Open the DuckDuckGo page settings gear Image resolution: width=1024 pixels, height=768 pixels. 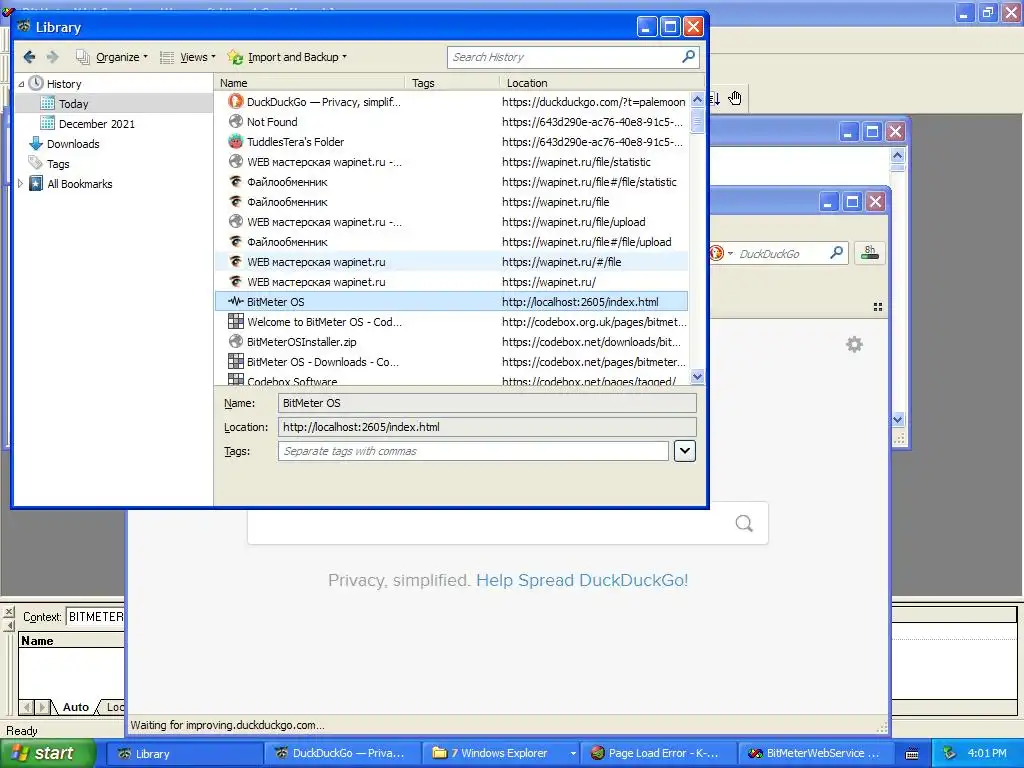tap(854, 344)
